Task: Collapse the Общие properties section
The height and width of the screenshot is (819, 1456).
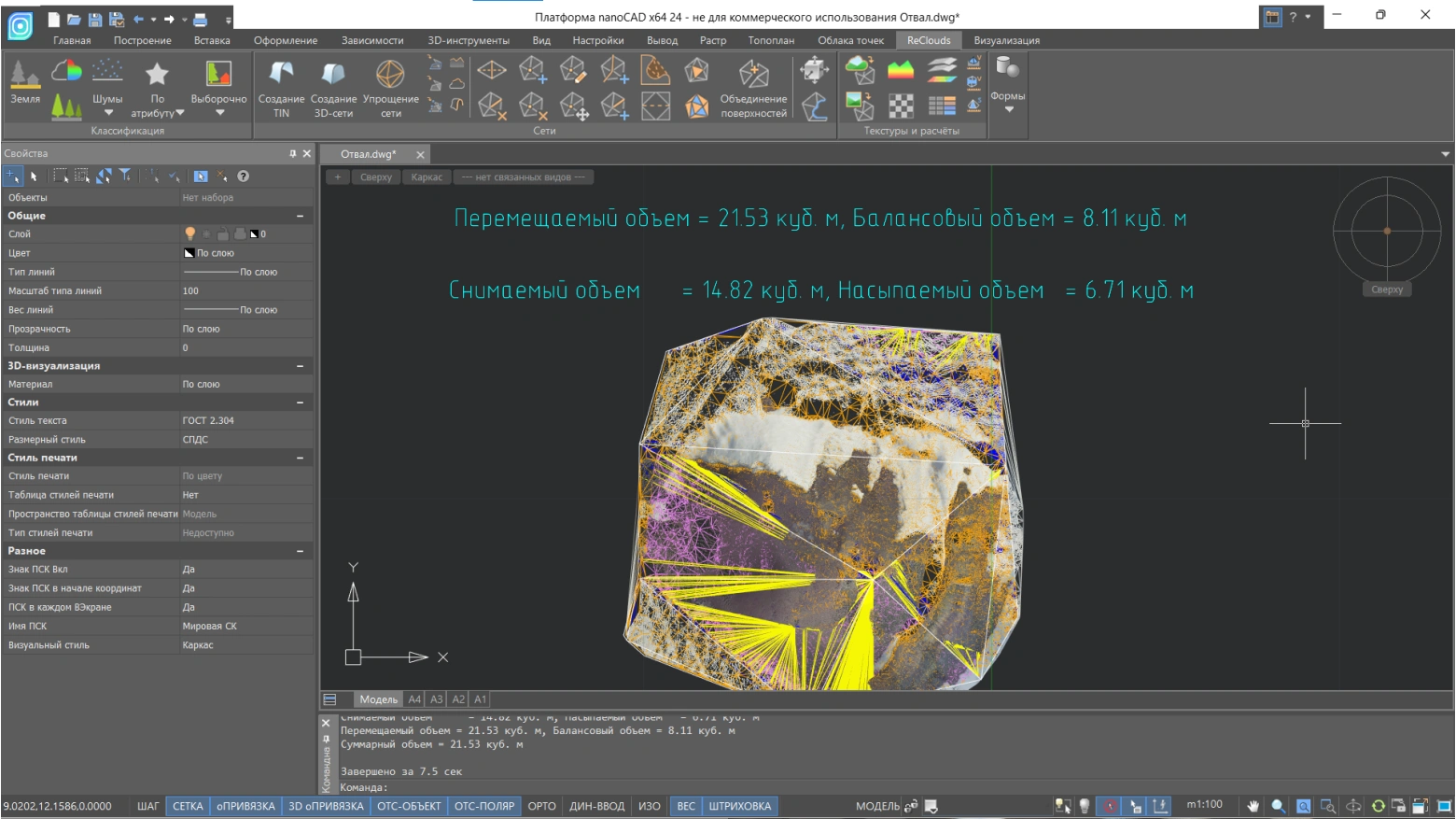Action: [301, 216]
